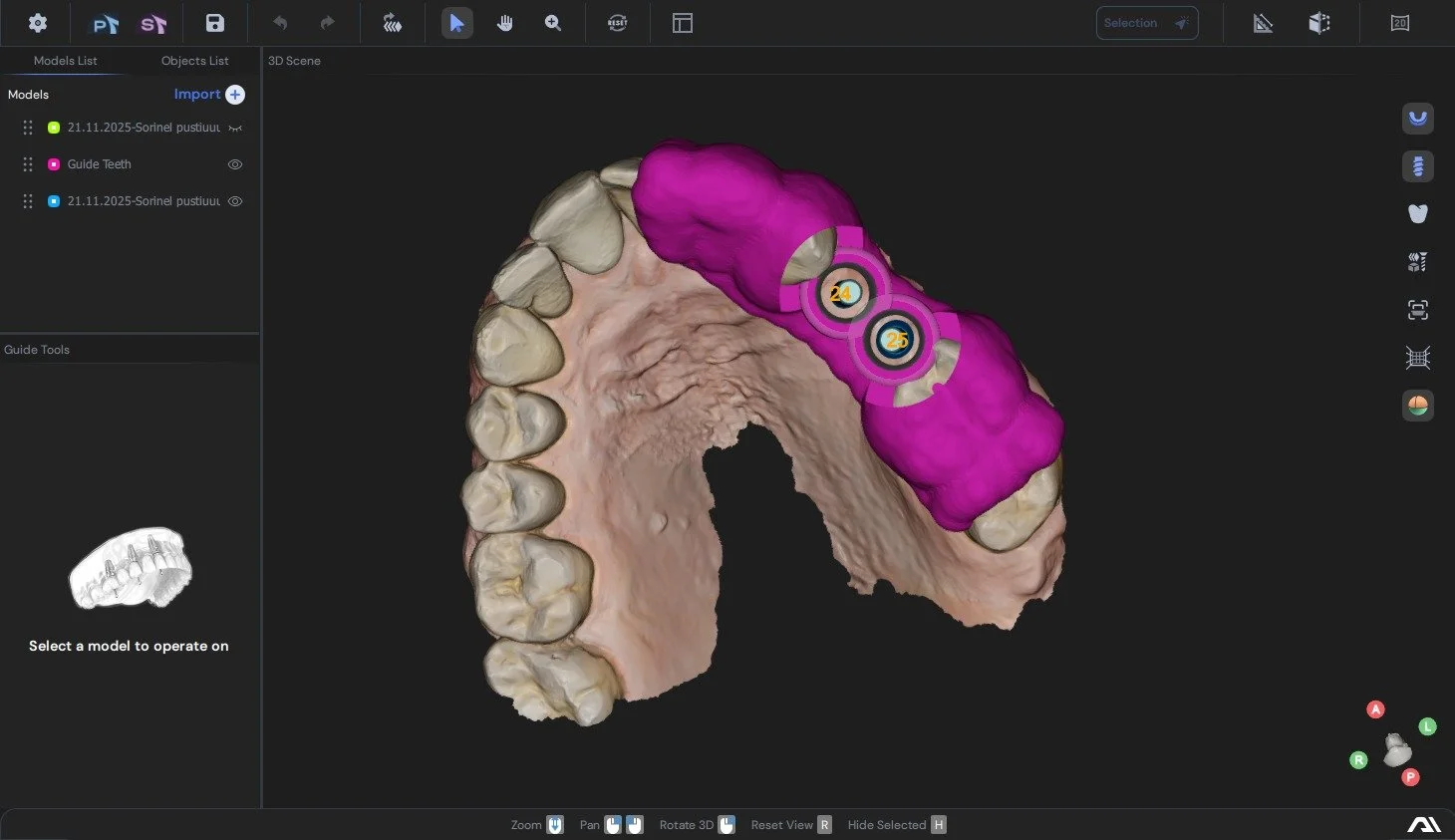Open the settings gear
The image size is (1455, 840).
pos(37,22)
